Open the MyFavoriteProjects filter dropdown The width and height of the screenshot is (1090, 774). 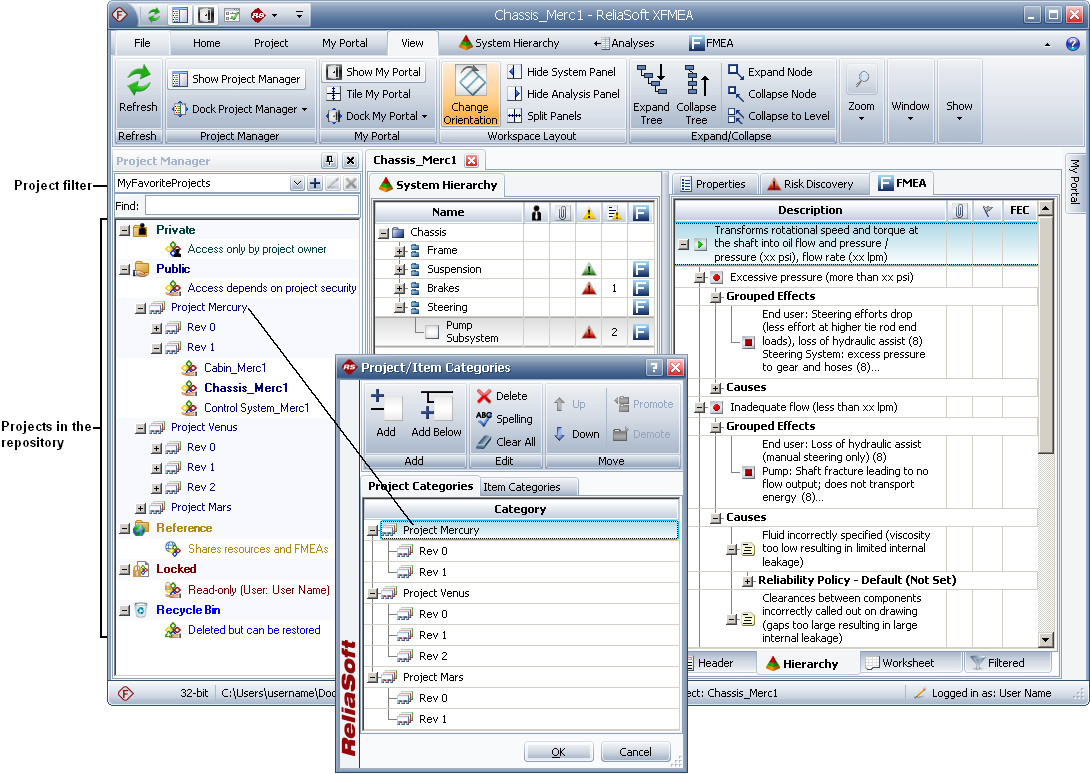[x=296, y=184]
